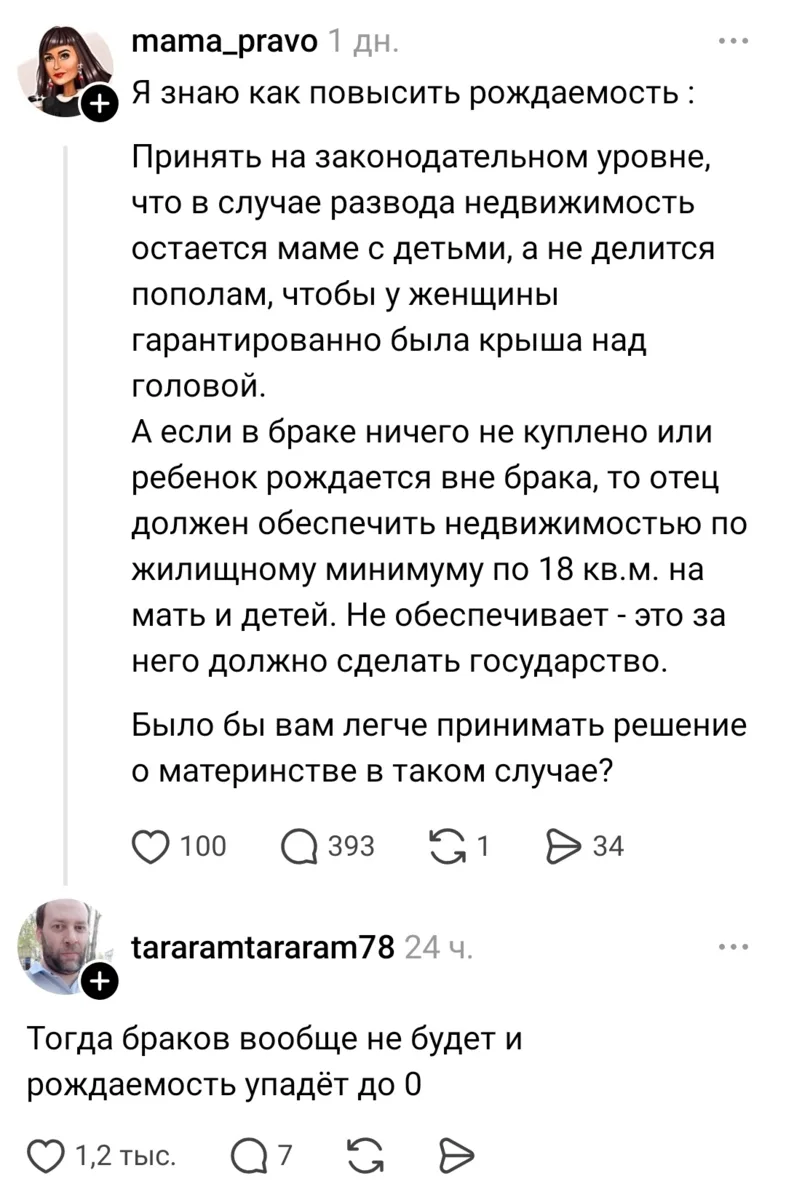Open tararamtararam78 profile via username
The image size is (786, 1200).
coord(262,946)
